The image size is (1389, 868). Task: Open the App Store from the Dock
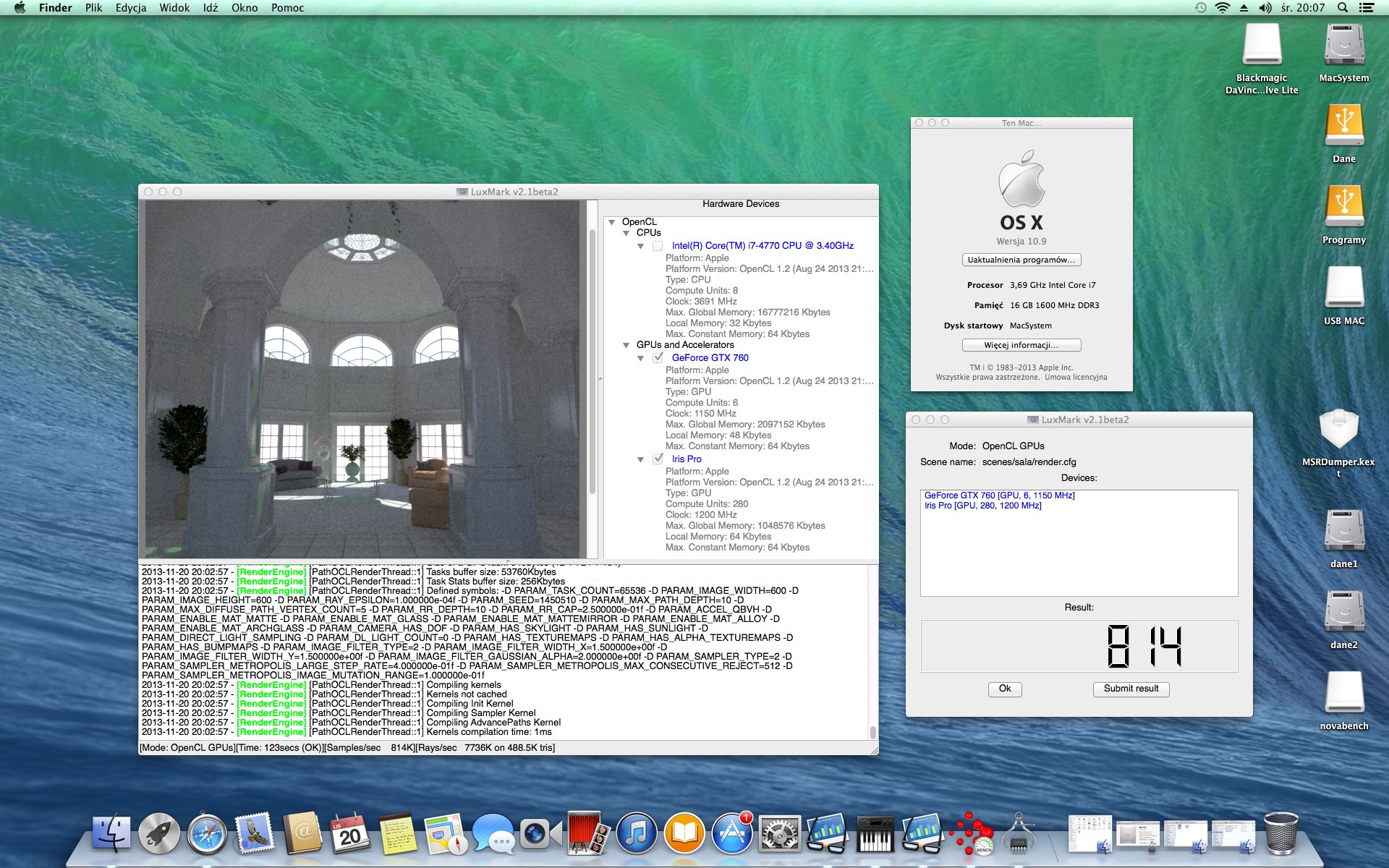(x=731, y=833)
